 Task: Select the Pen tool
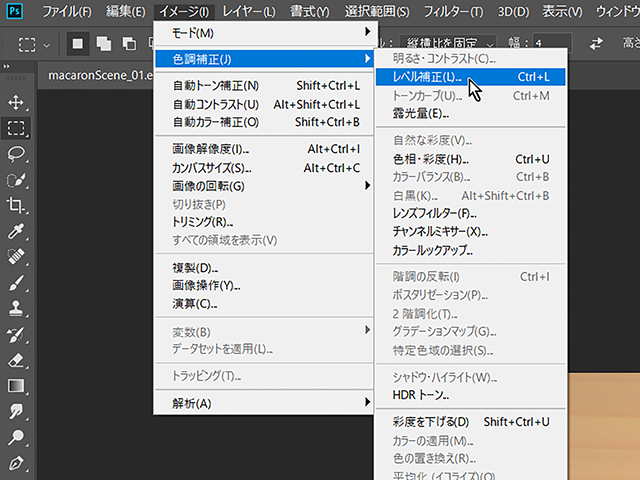pos(16,463)
